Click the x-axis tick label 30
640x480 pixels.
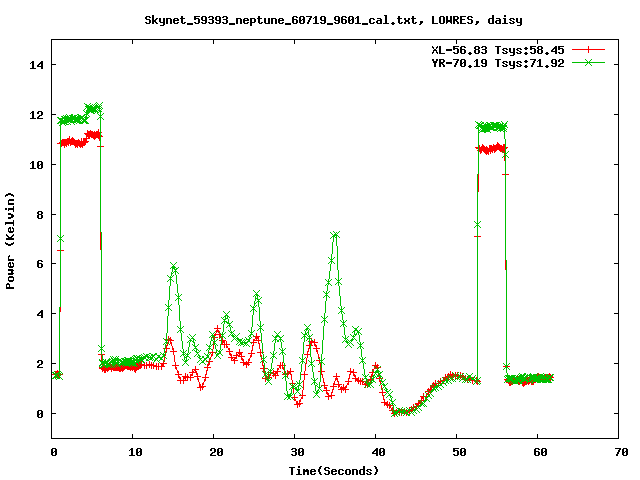[297, 452]
